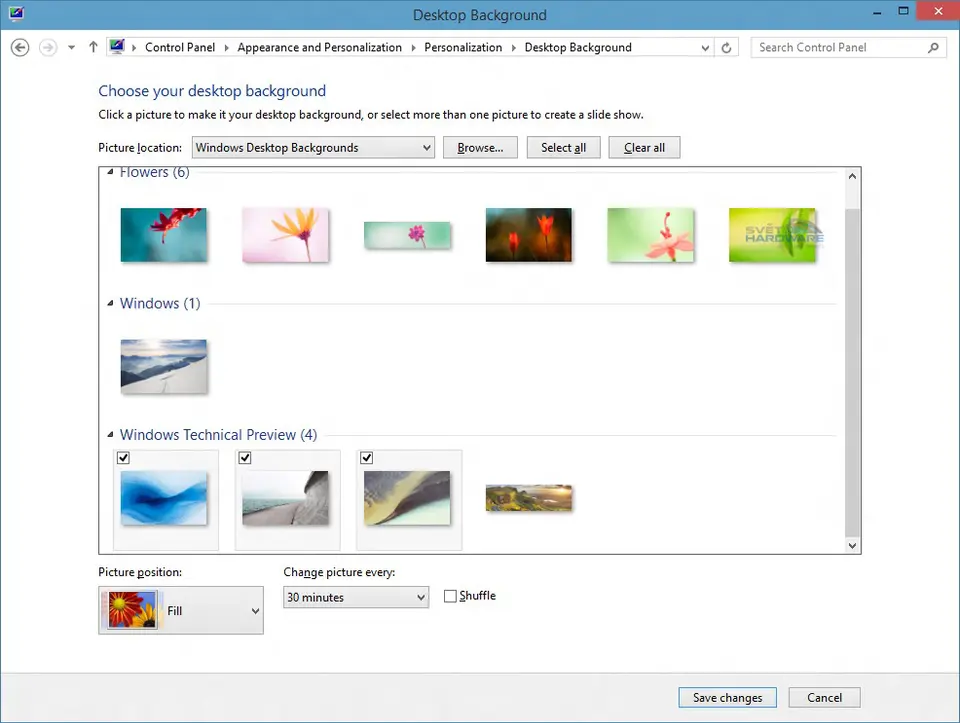Select the snowy mountain Windows wallpaper
This screenshot has width=960, height=723.
point(163,366)
